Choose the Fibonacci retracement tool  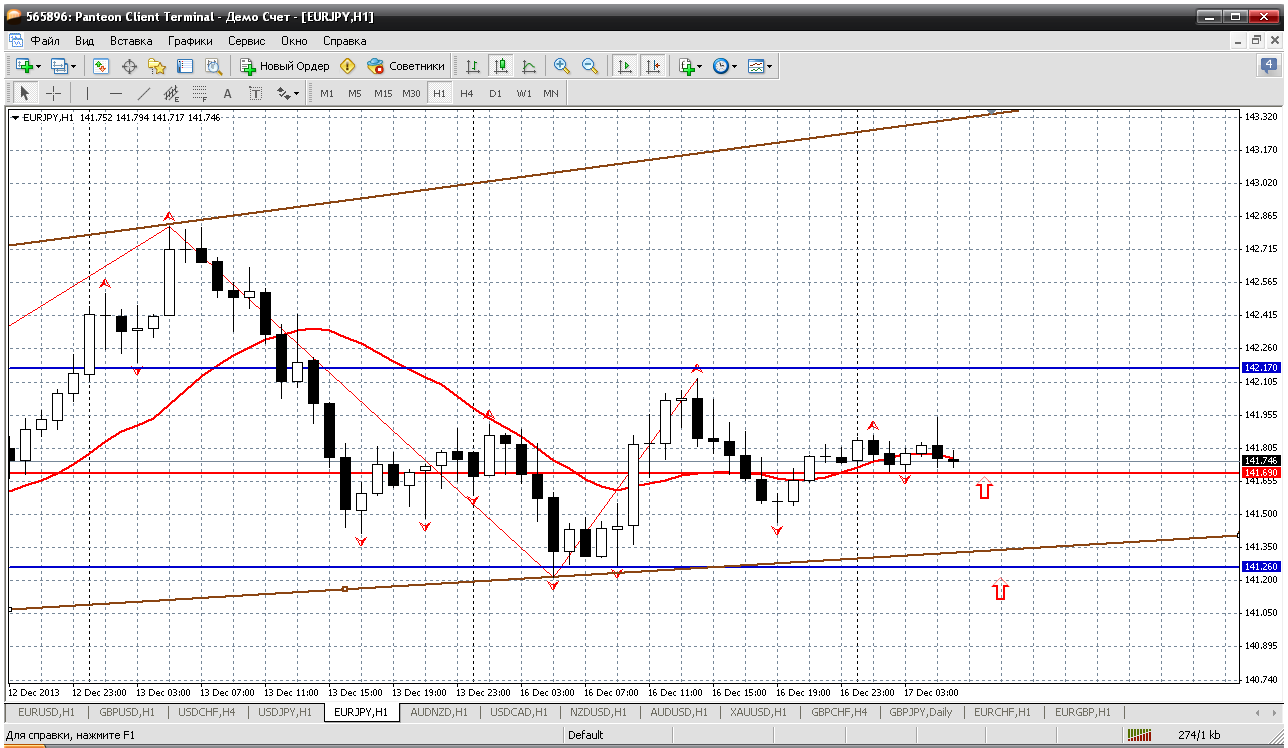[x=200, y=93]
